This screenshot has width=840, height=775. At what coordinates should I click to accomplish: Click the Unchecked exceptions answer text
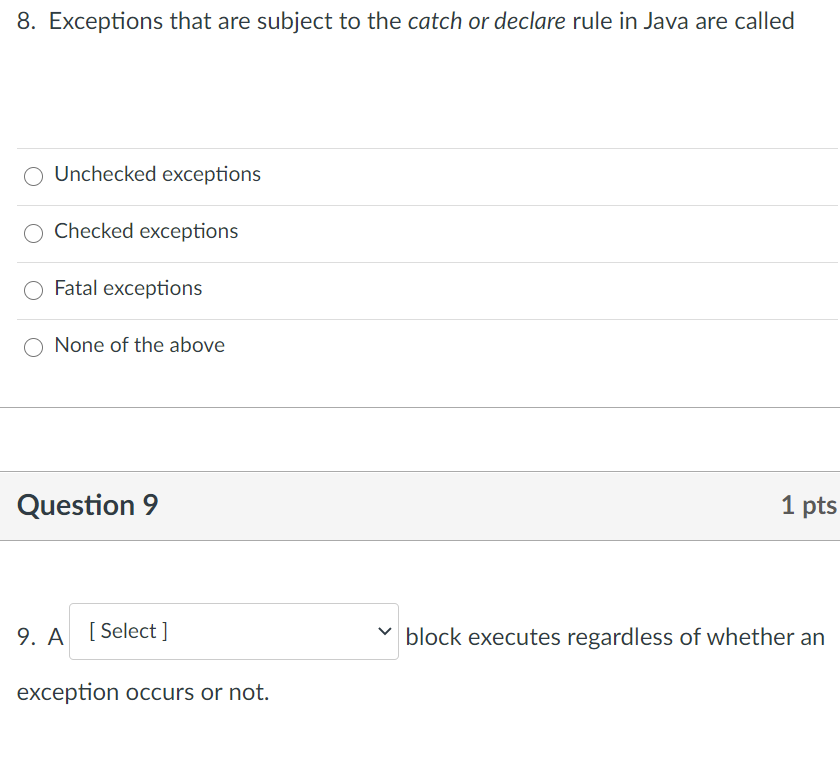[x=157, y=174]
